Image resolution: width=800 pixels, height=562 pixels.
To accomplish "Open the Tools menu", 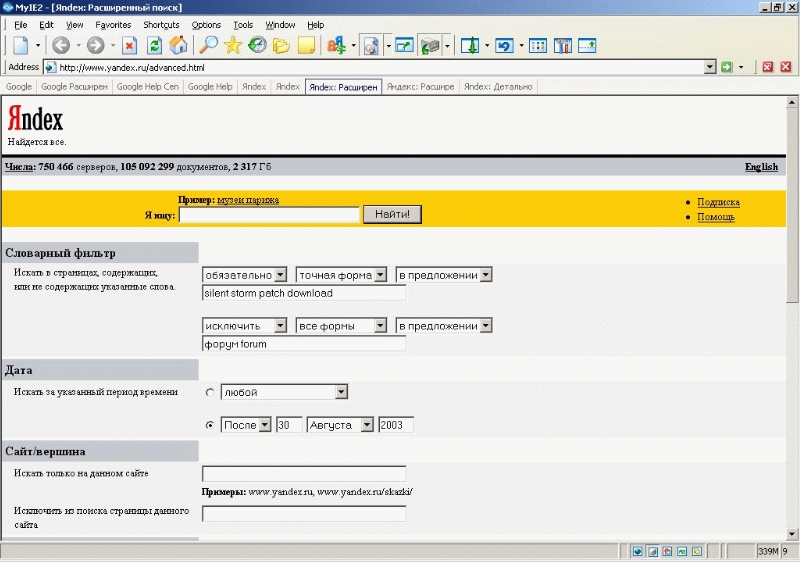I will click(243, 24).
